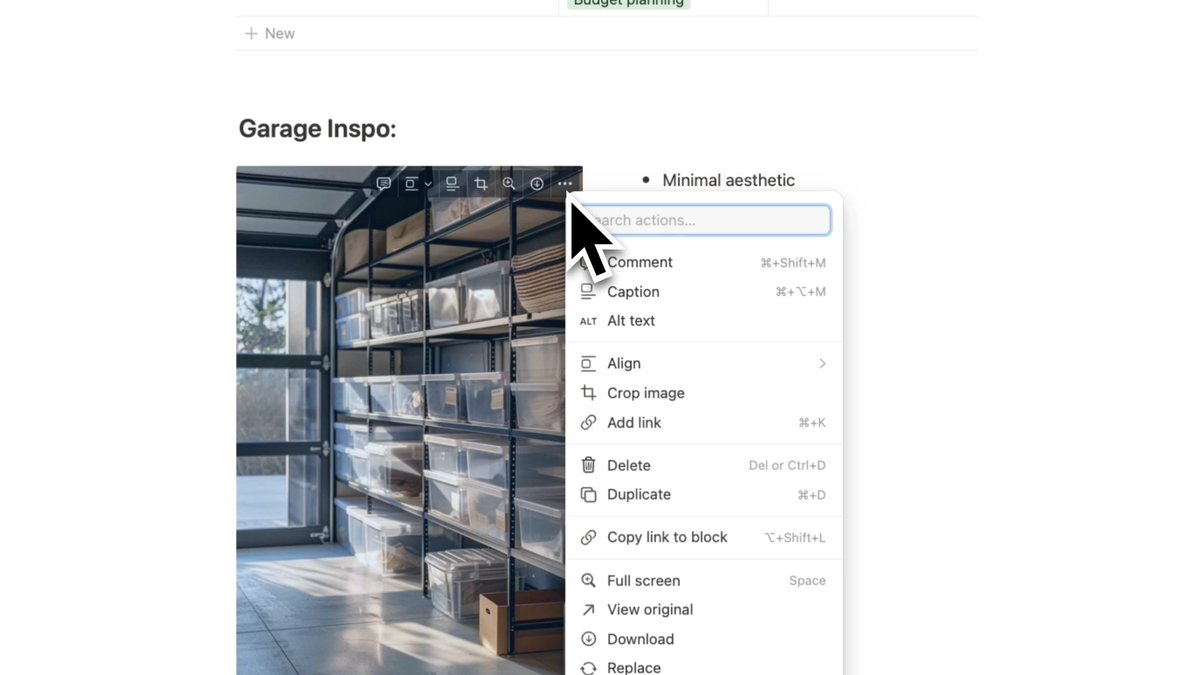The image size is (1200, 675).
Task: Click the download arrow icon in image toolbar
Action: click(537, 184)
